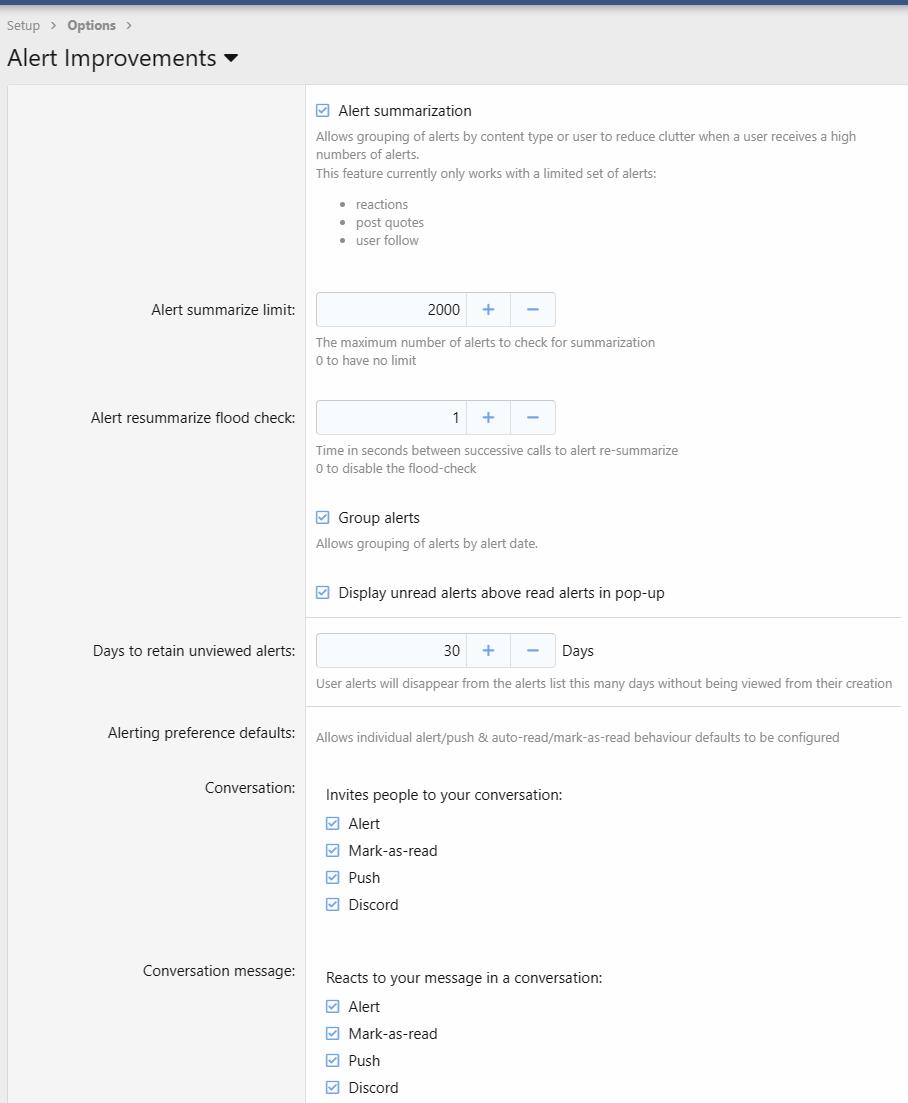Screen dimensions: 908x1103
Task: Uncheck the Group alerts option
Action: [x=322, y=517]
